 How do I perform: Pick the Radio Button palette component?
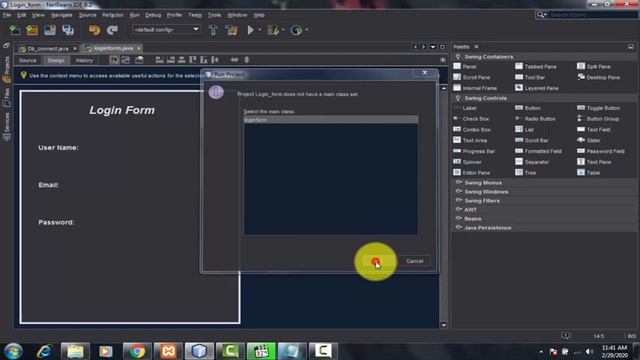535,118
